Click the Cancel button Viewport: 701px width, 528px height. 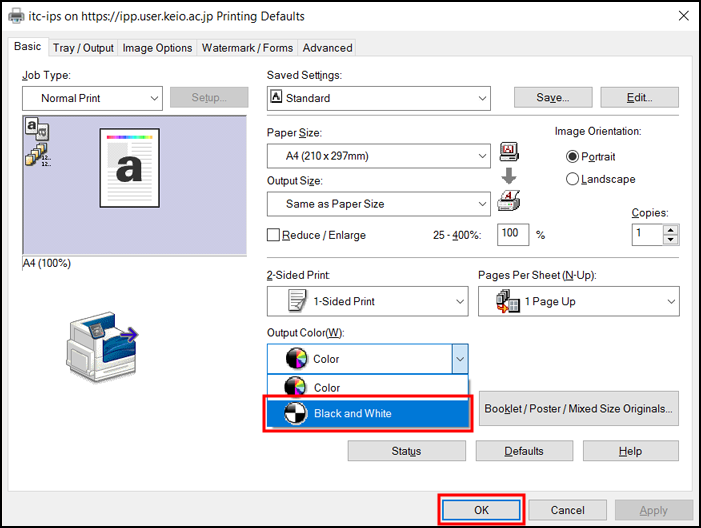pyautogui.click(x=567, y=510)
